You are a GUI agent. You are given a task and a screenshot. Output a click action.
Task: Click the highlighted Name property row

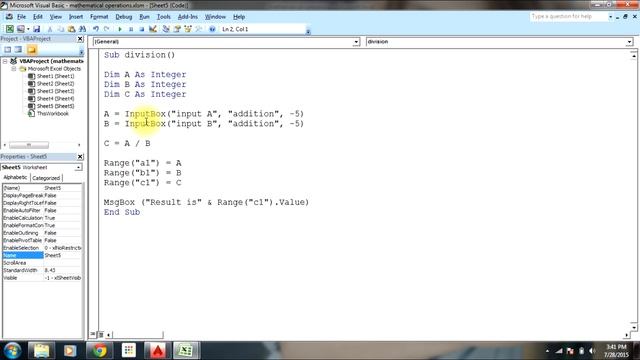pos(42,255)
